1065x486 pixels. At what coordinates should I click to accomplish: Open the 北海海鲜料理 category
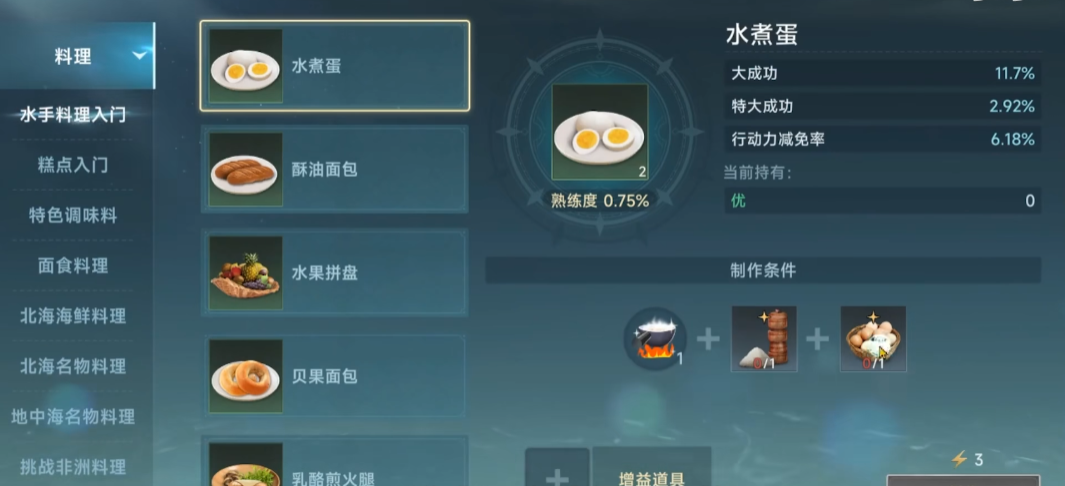[73, 316]
